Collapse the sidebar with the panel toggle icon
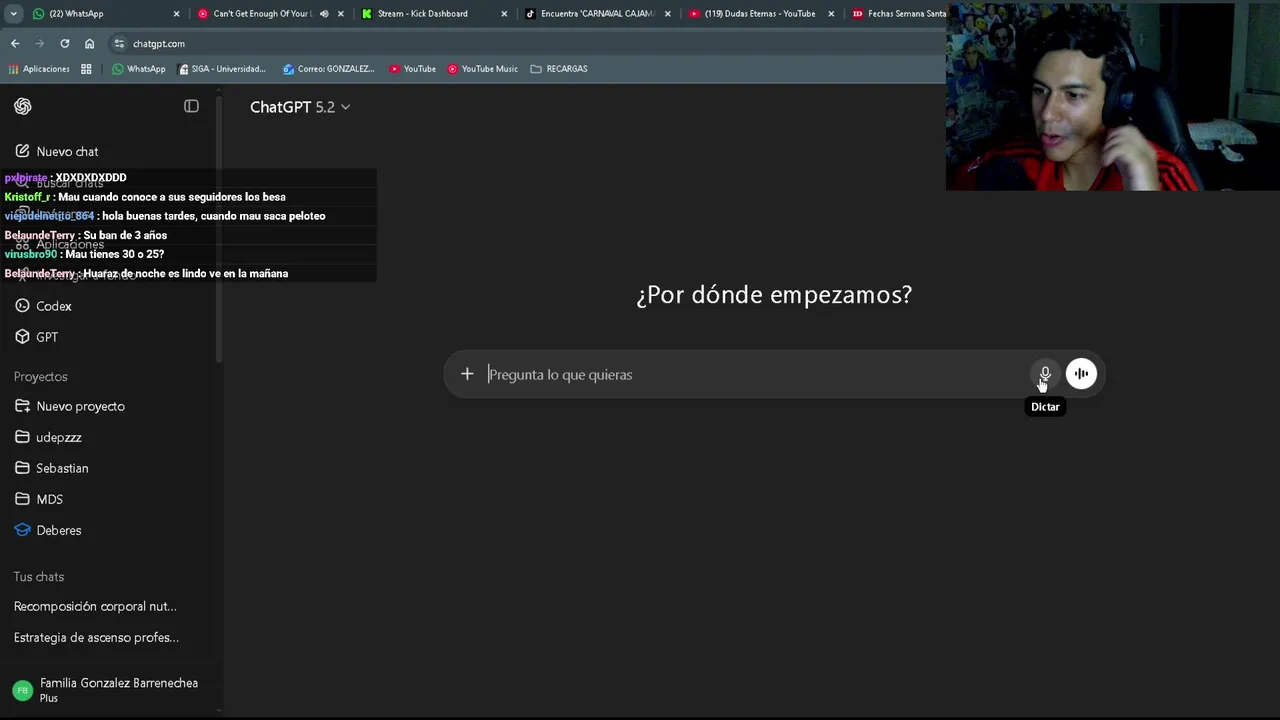1280x720 pixels. pos(191,106)
